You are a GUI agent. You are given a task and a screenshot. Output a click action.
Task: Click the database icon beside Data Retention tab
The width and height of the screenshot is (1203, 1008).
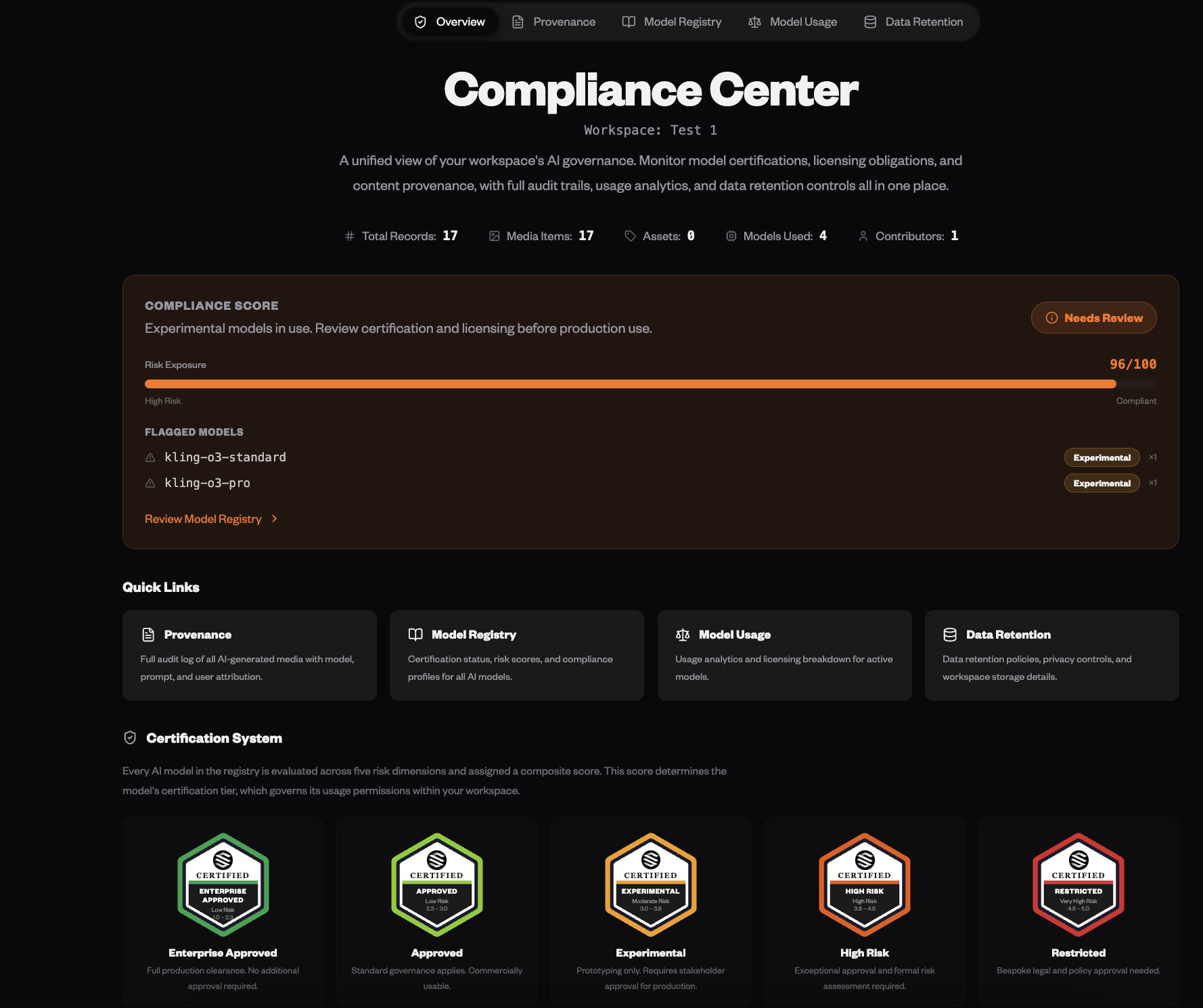(x=870, y=22)
